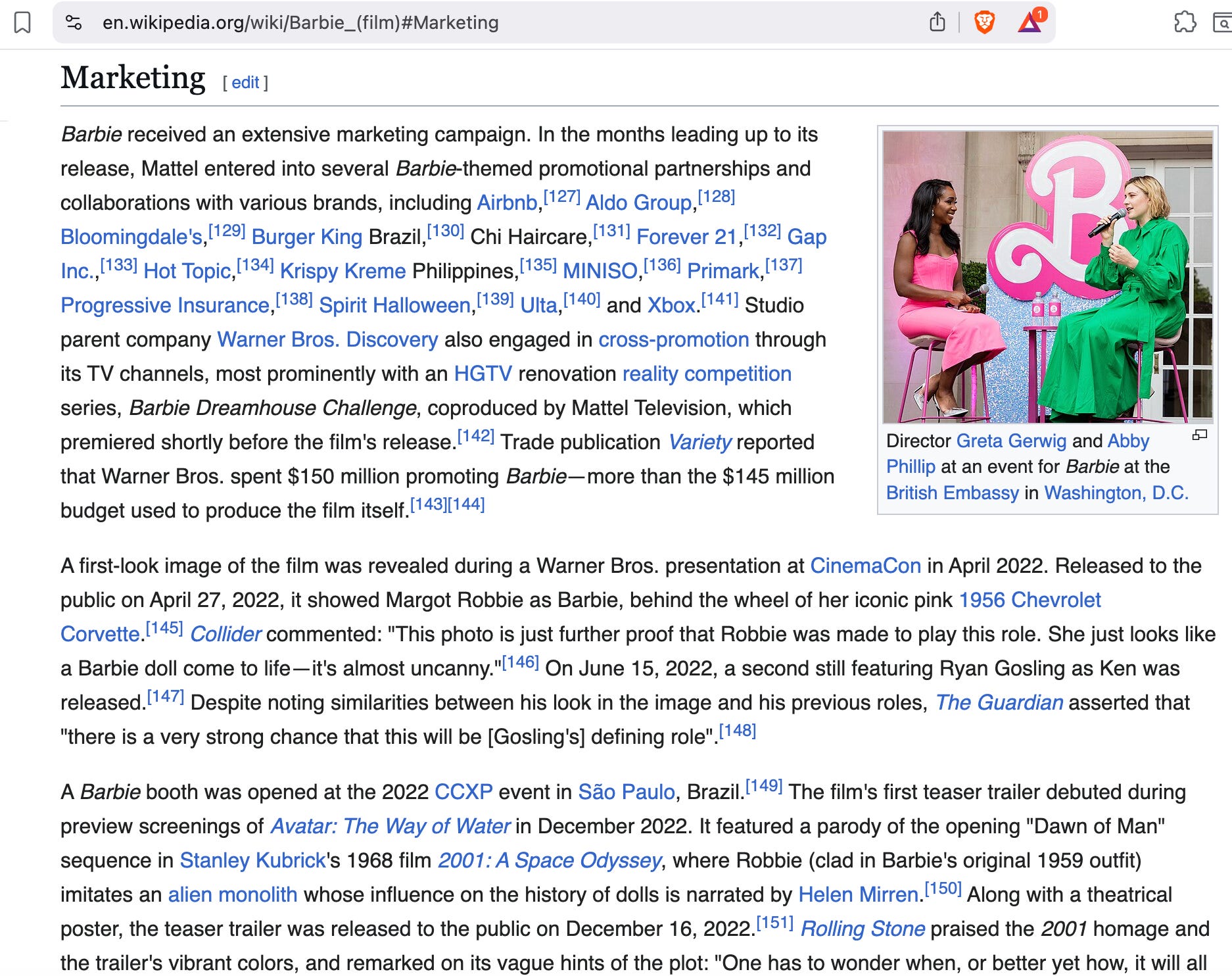Open the alien monolith link
The image size is (1232, 976).
click(x=233, y=894)
